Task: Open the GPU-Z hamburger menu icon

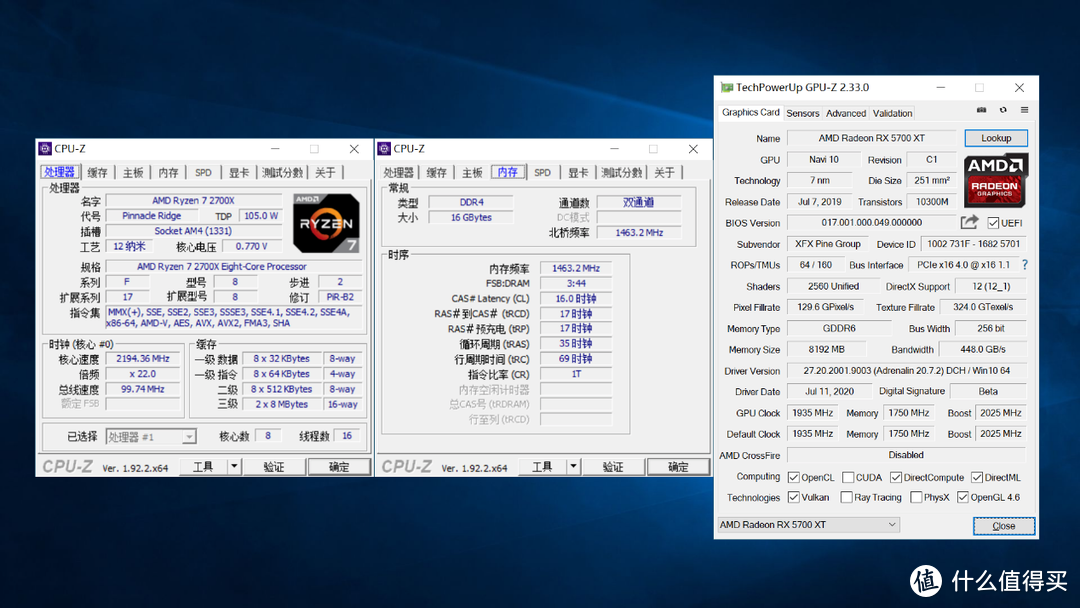Action: coord(1024,110)
